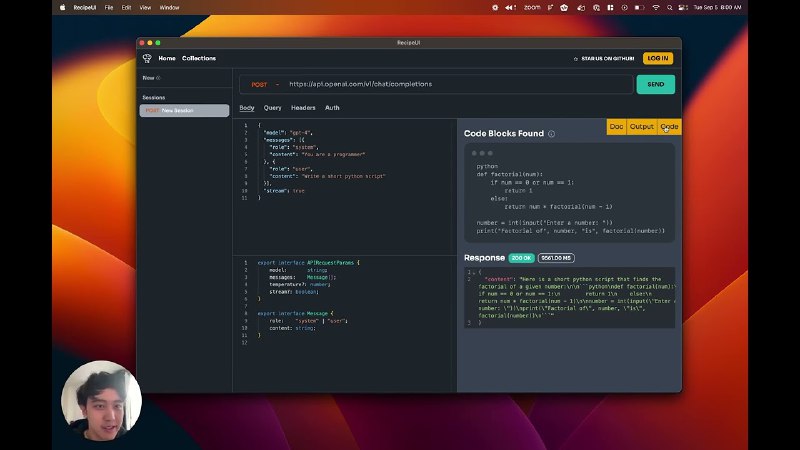Open Spotlight search in menu bar
The width and height of the screenshot is (800, 450).
click(669, 8)
